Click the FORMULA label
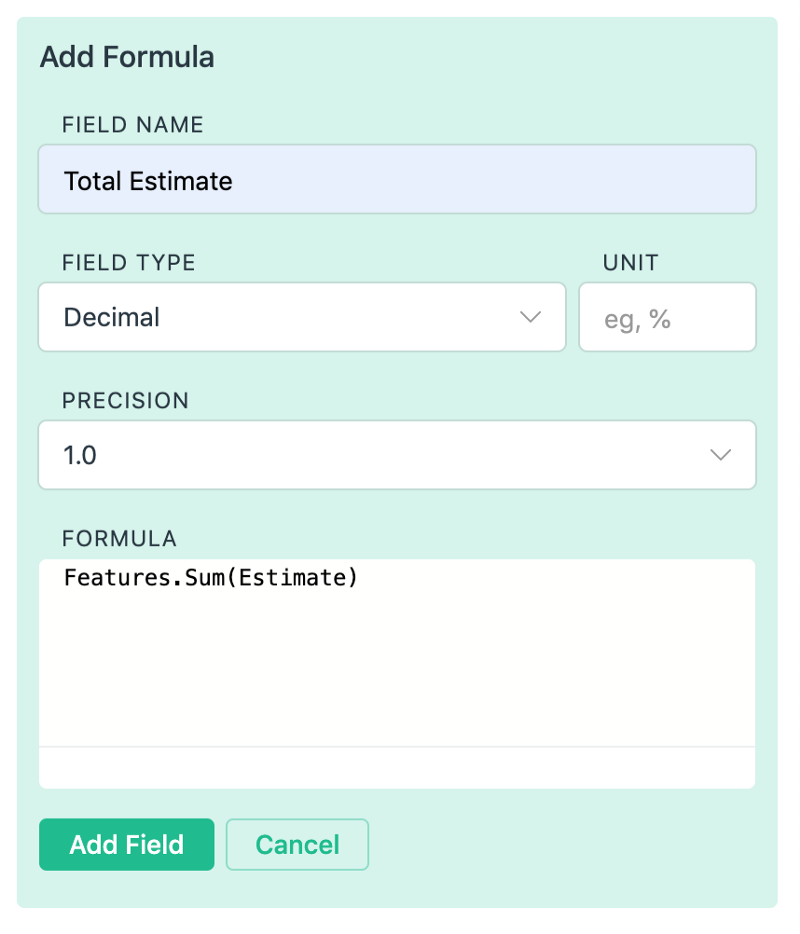This screenshot has height=934, width=800. (x=119, y=539)
